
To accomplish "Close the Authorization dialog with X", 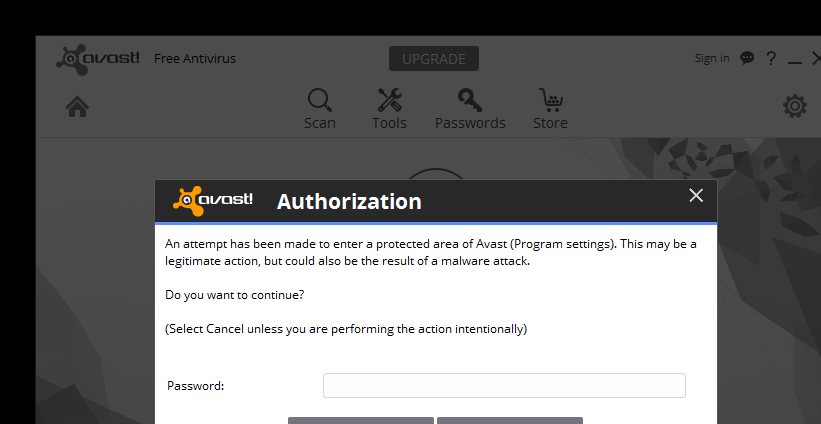I will (696, 195).
